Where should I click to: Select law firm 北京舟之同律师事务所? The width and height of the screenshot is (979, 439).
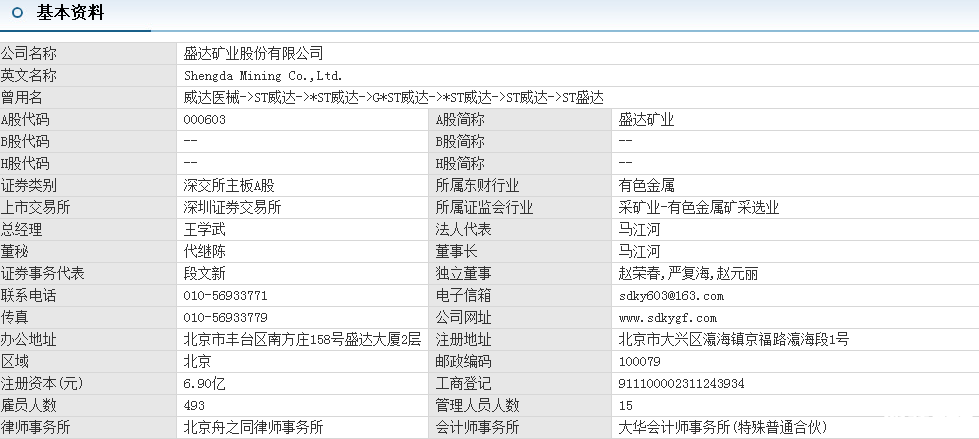point(253,428)
